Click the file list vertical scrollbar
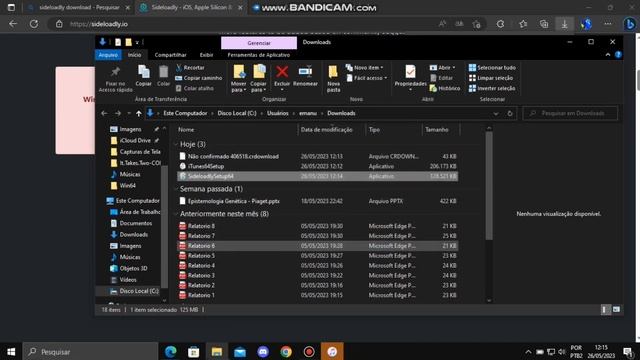The width and height of the screenshot is (640, 360). coord(489,186)
